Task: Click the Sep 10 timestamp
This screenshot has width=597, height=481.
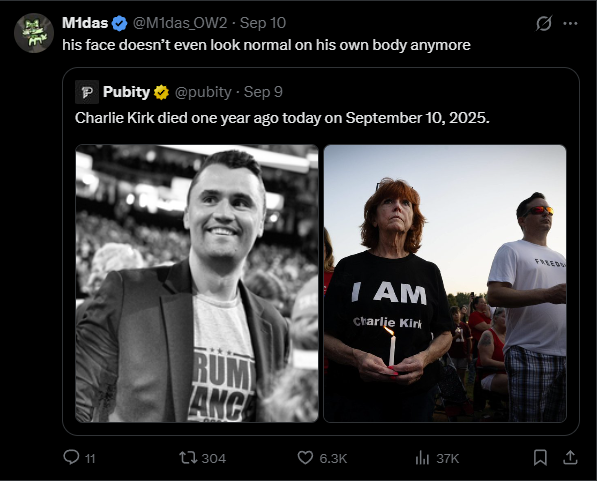Action: pos(263,23)
